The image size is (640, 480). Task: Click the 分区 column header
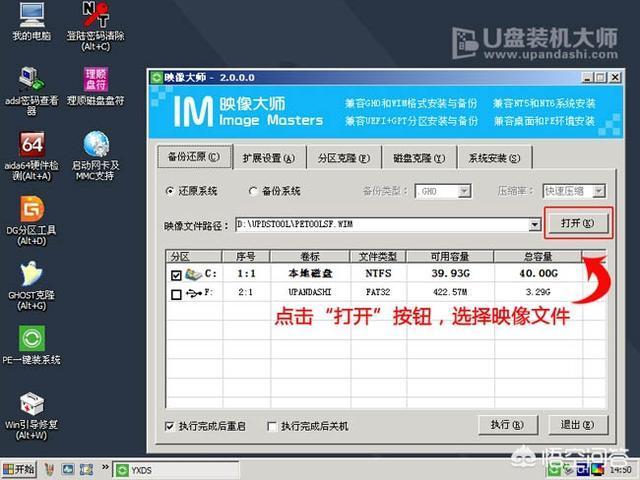[194, 256]
